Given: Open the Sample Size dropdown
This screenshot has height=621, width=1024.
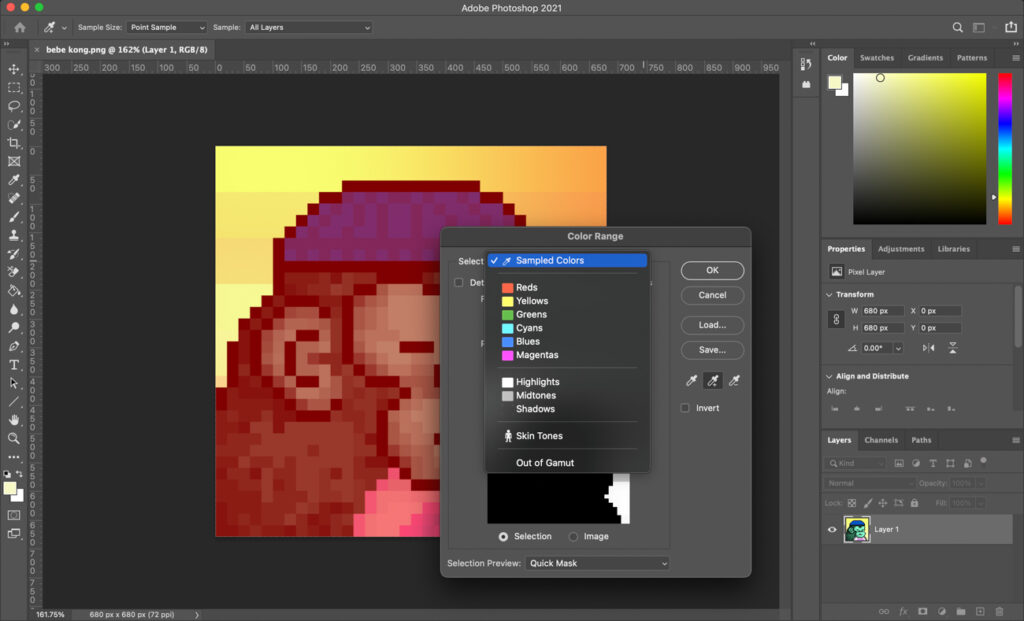Looking at the screenshot, I should (x=167, y=27).
